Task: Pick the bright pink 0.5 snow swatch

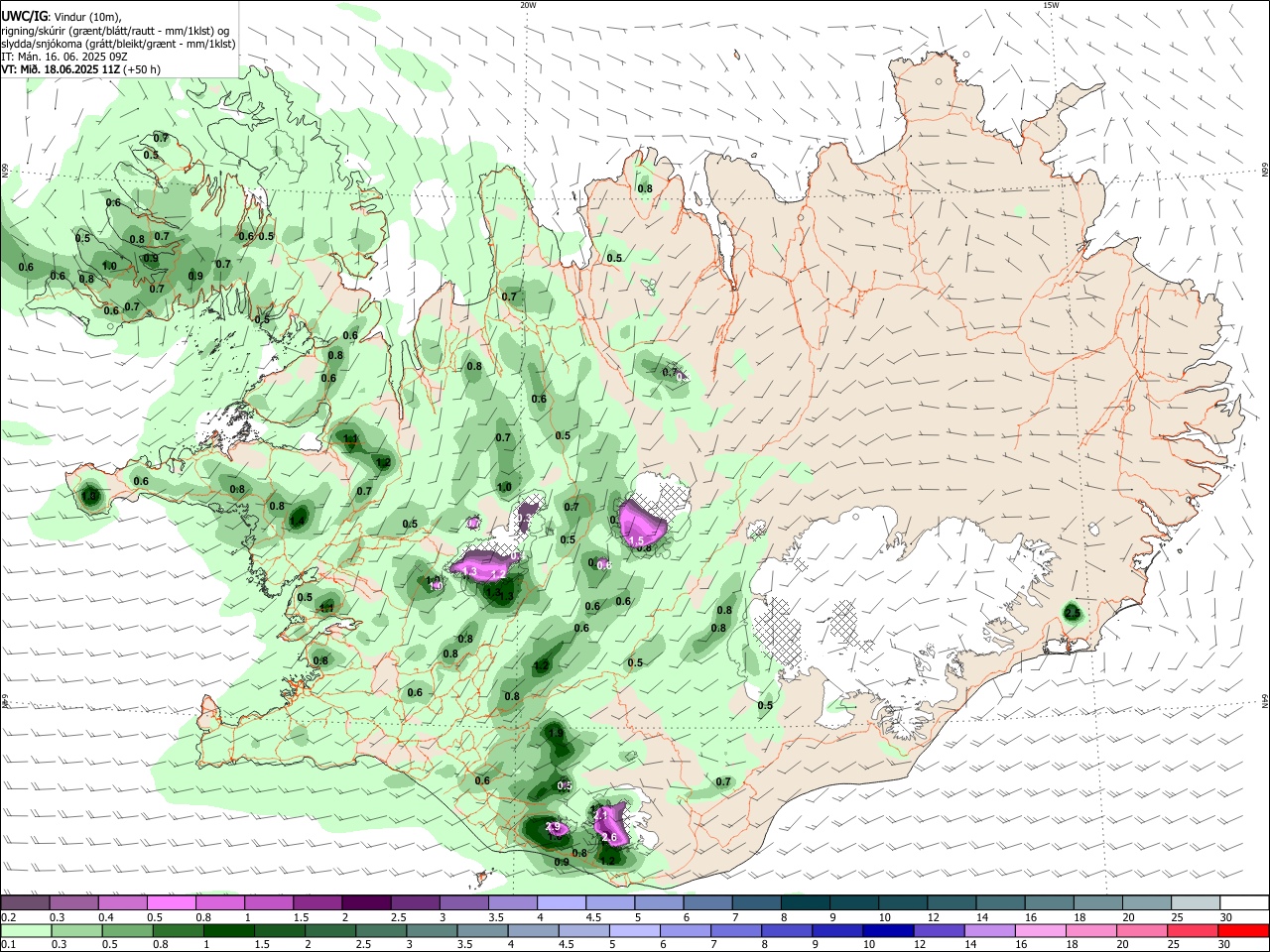Action: 171,902
